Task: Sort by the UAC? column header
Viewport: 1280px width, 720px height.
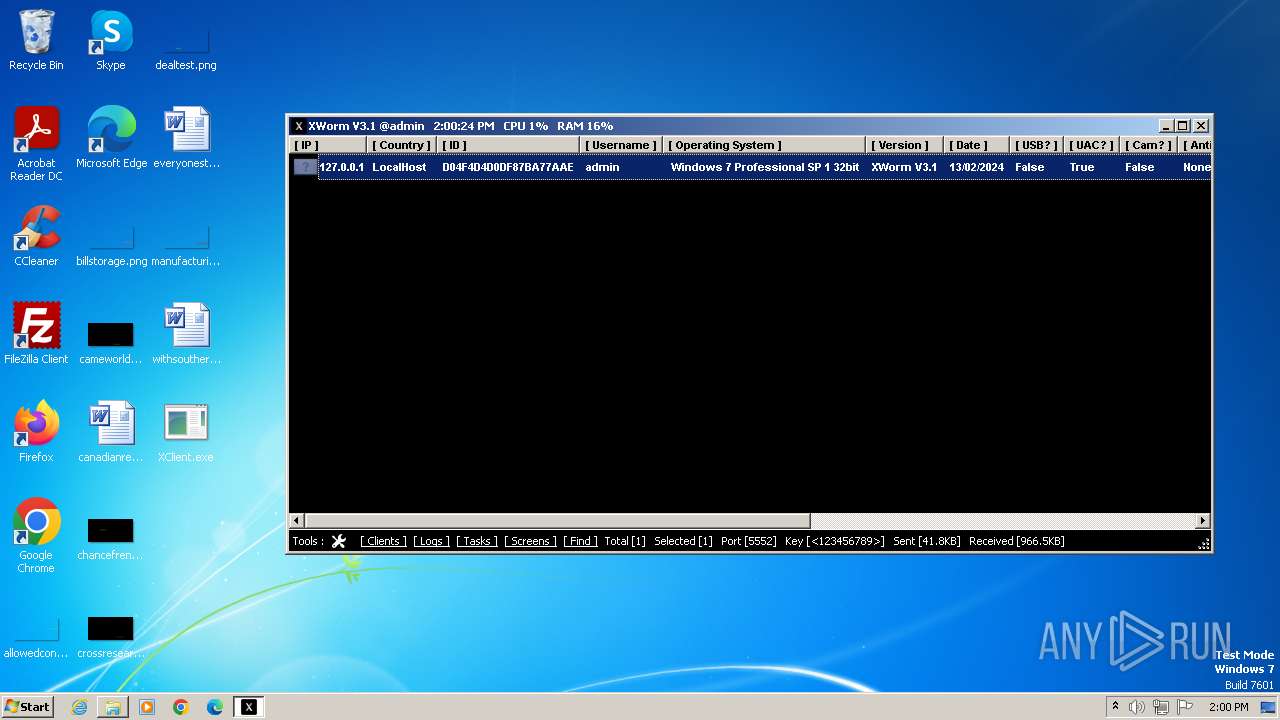Action: click(x=1090, y=145)
